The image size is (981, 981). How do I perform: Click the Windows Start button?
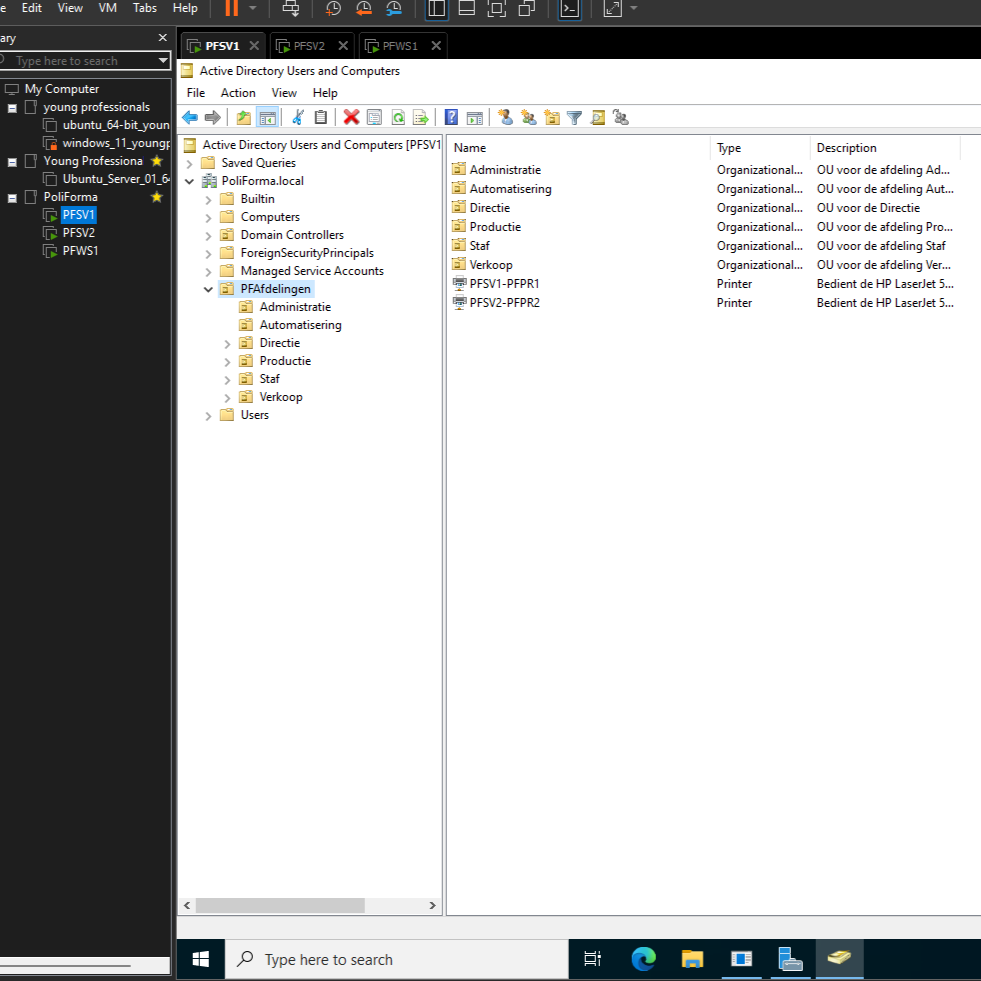click(199, 958)
